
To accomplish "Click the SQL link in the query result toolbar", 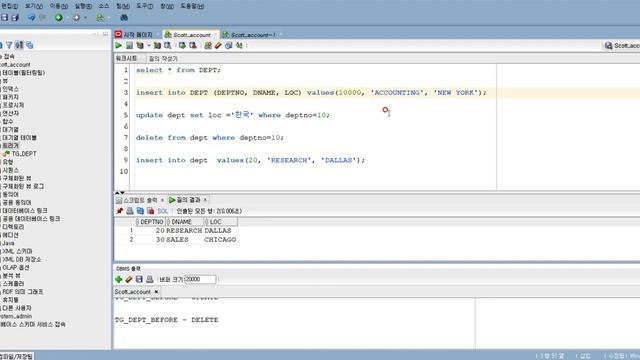I will [162, 211].
